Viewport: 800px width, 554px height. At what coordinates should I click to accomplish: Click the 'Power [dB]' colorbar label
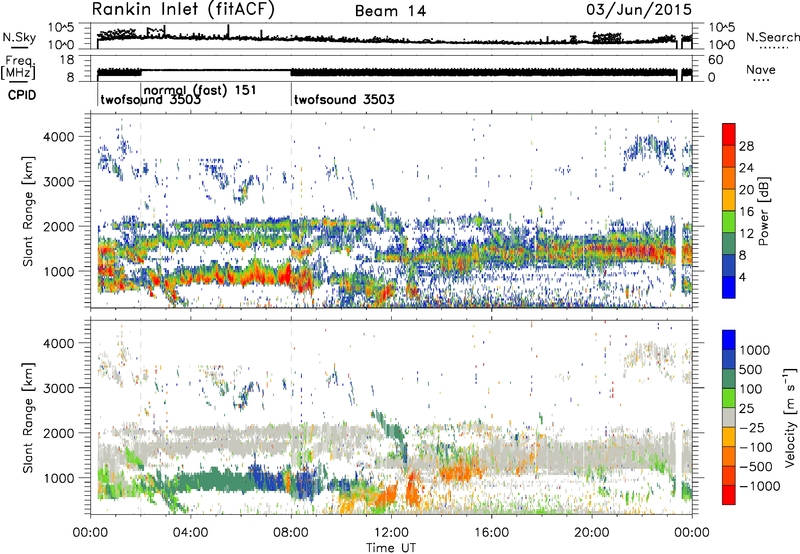coord(763,211)
